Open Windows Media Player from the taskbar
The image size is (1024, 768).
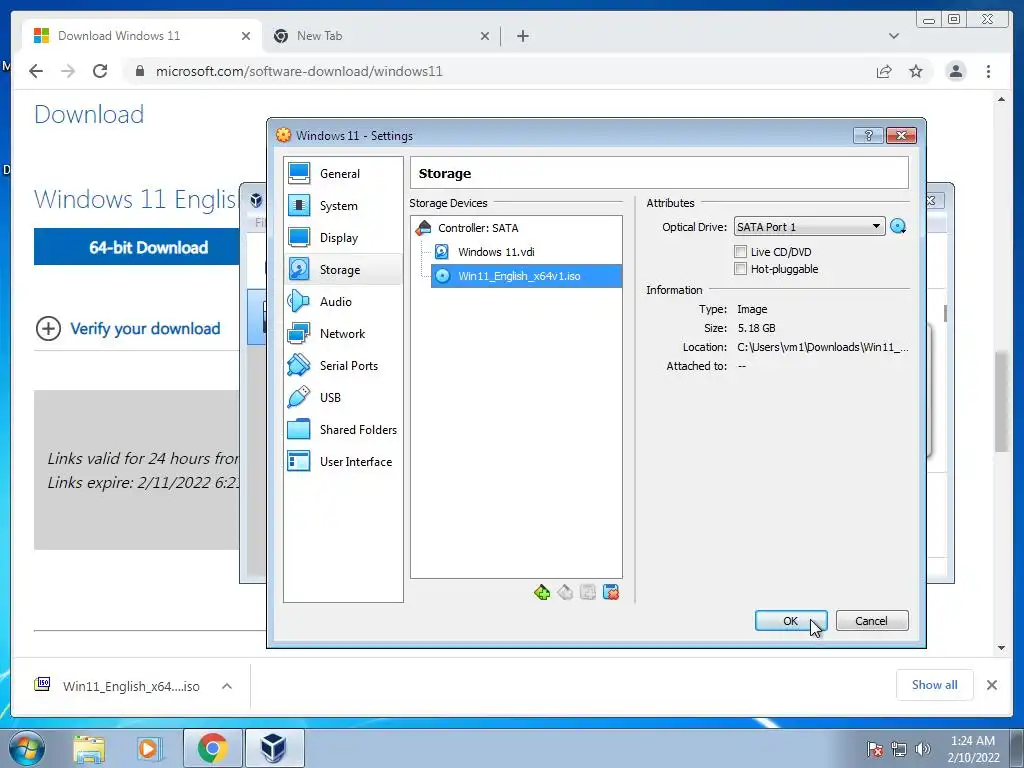tap(148, 748)
